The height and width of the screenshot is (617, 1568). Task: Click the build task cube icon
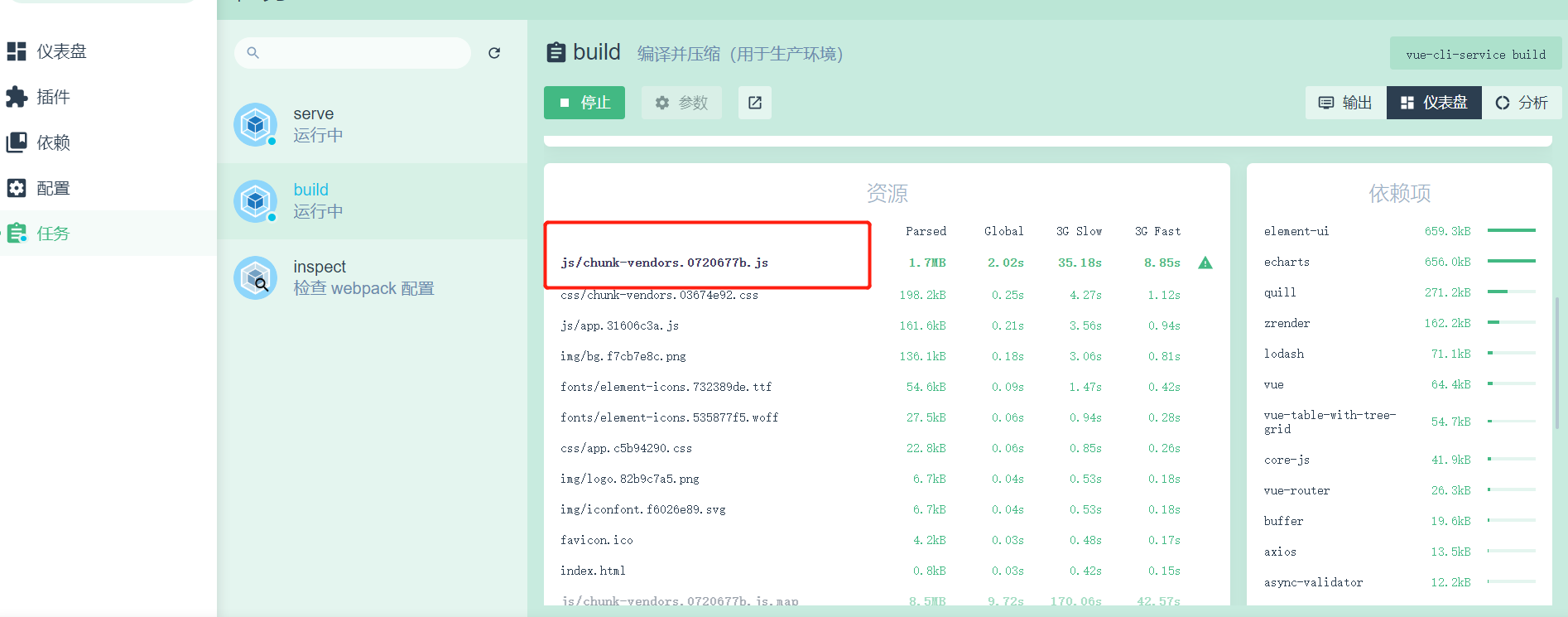point(255,201)
